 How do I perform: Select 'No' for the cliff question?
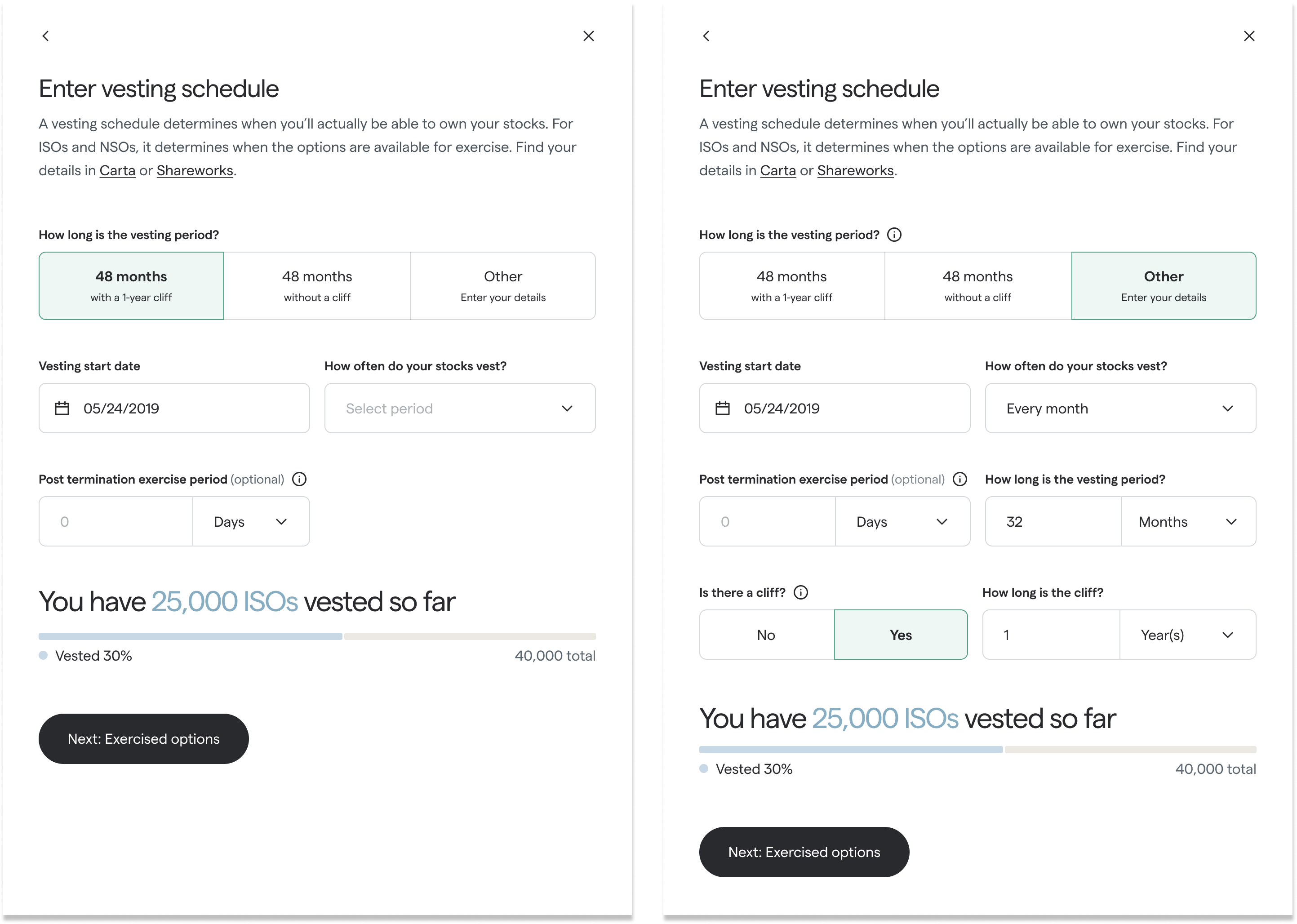[766, 635]
